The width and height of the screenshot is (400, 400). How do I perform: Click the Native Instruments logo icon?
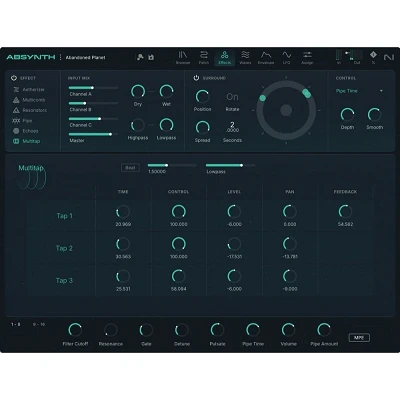pyautogui.click(x=388, y=57)
